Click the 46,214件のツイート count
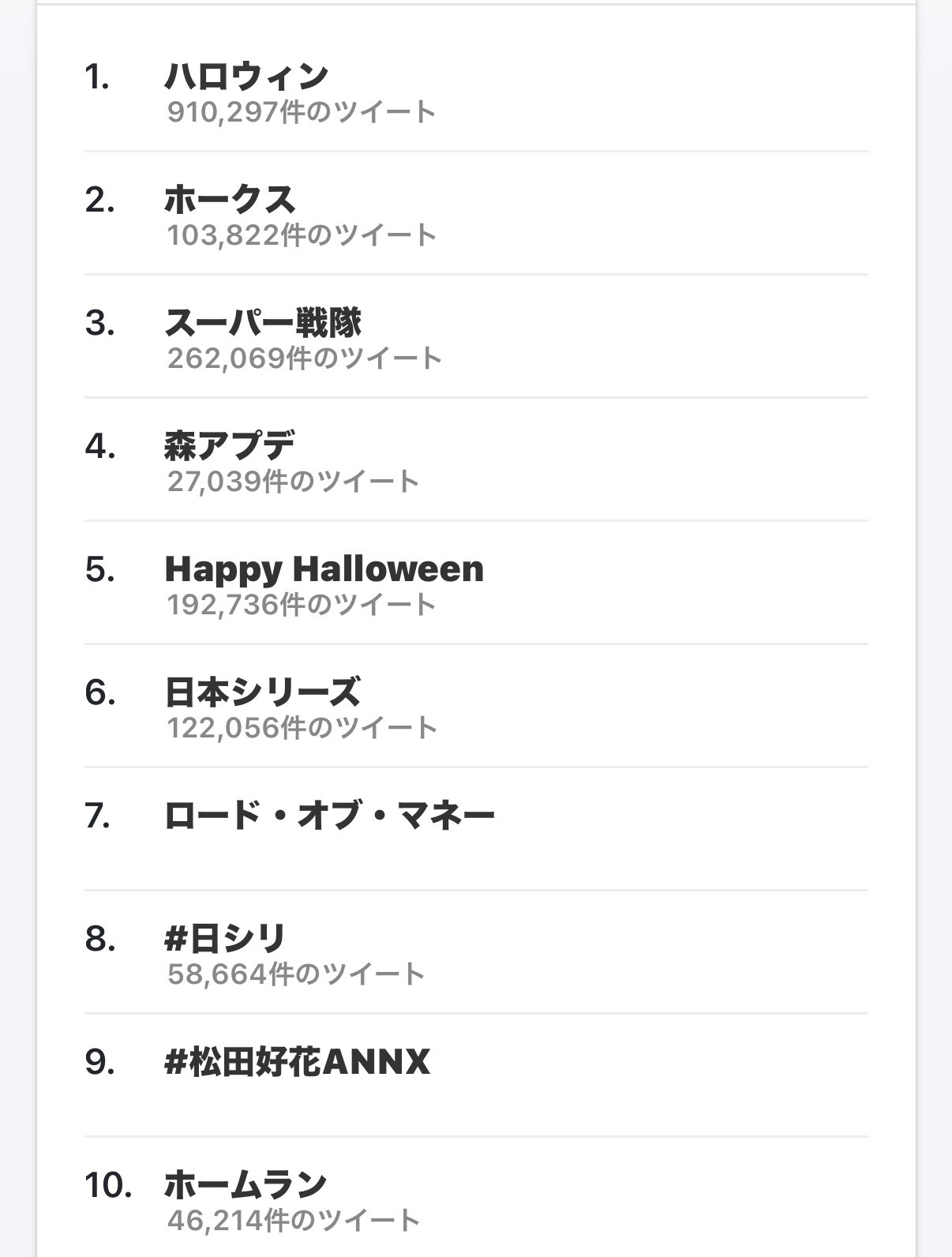 coord(293,1221)
